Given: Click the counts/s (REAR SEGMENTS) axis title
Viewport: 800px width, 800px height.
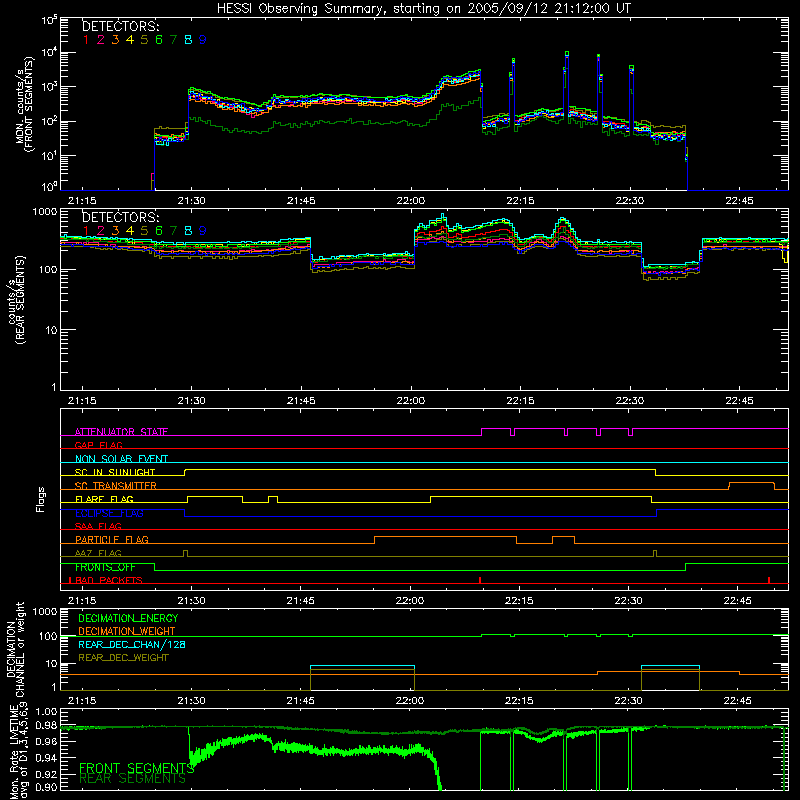Looking at the screenshot, I should (x=16, y=300).
